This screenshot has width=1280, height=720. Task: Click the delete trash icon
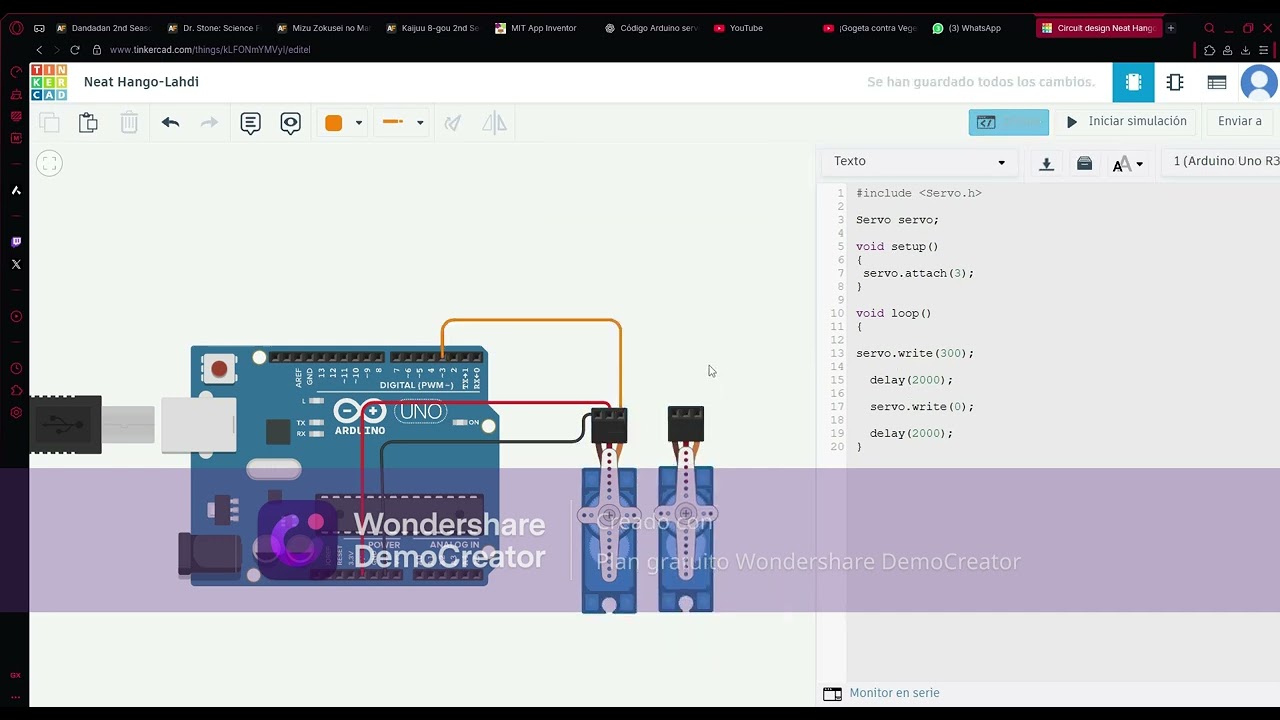(129, 122)
